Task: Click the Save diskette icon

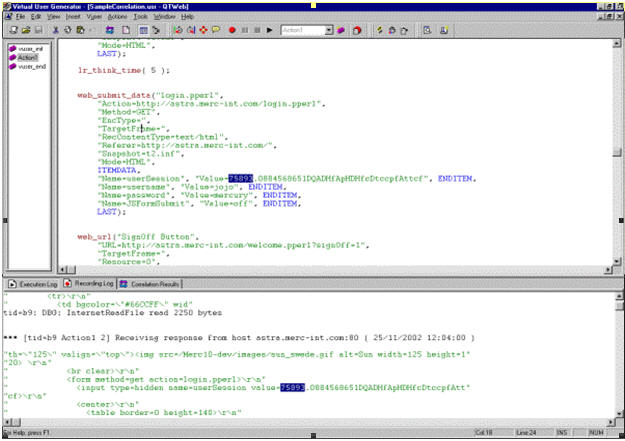Action: [39, 30]
